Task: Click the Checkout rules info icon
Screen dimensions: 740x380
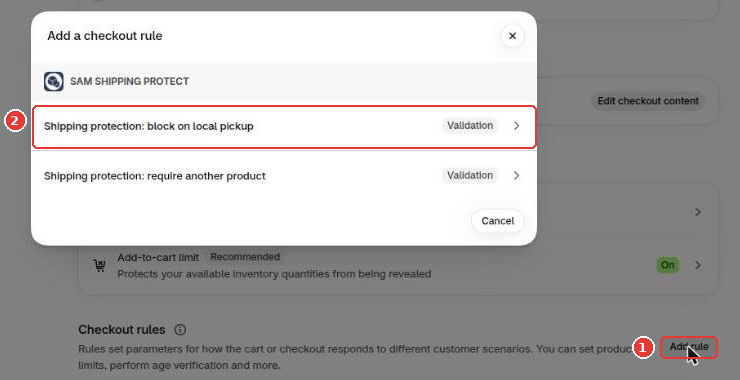Action: (180, 329)
